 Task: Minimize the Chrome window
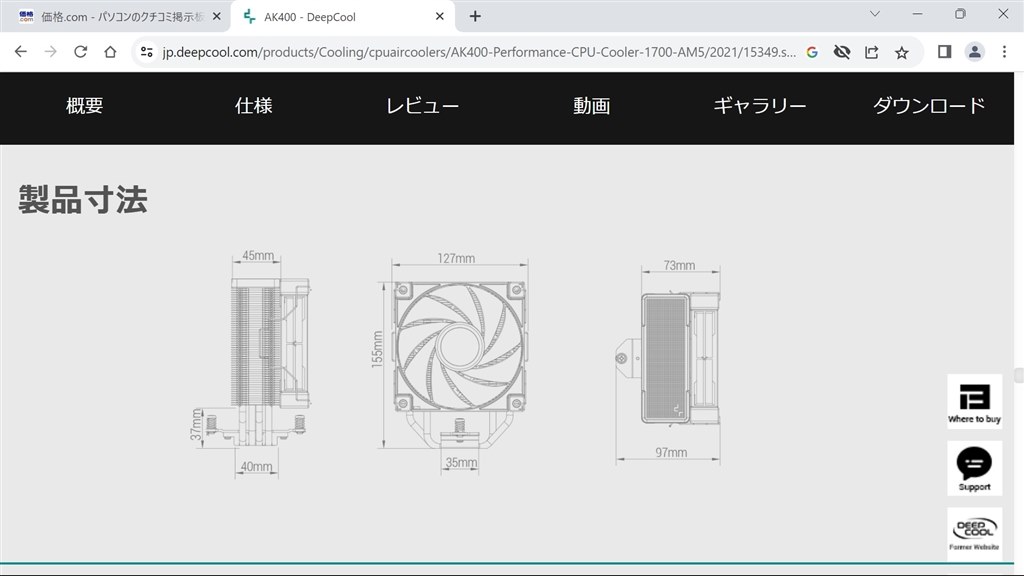coord(918,14)
